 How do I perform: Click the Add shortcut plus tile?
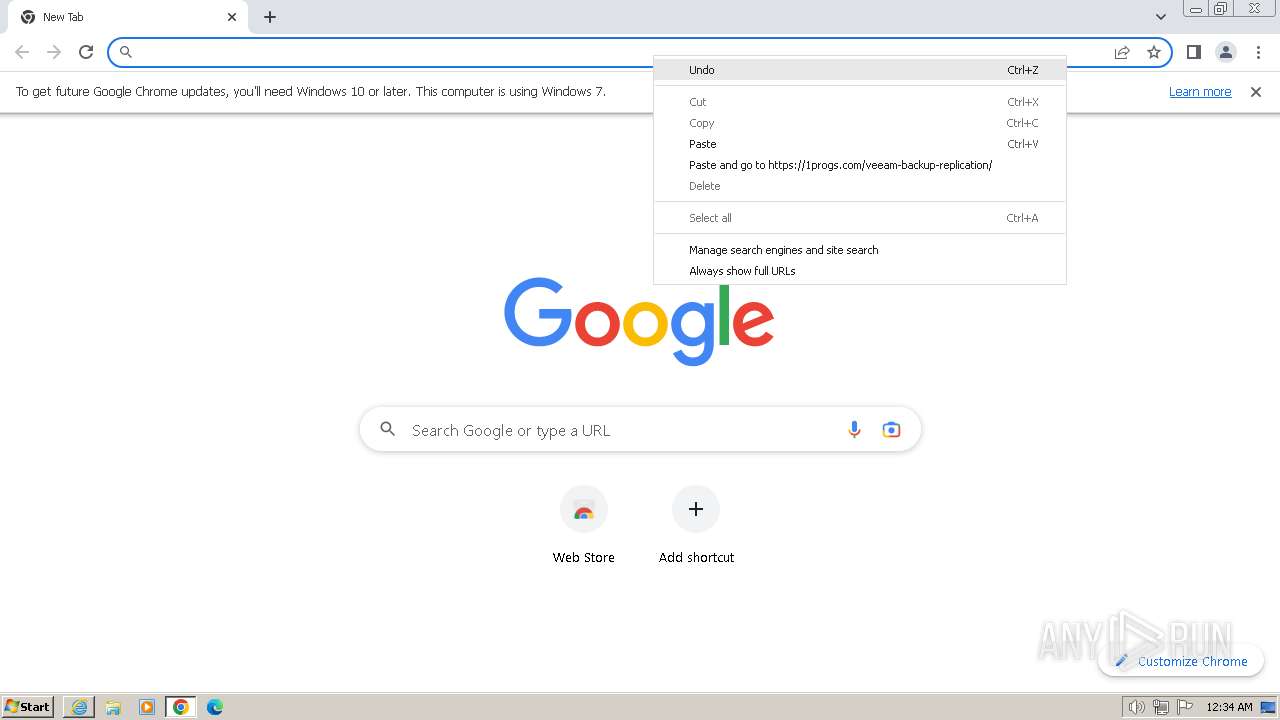point(696,527)
